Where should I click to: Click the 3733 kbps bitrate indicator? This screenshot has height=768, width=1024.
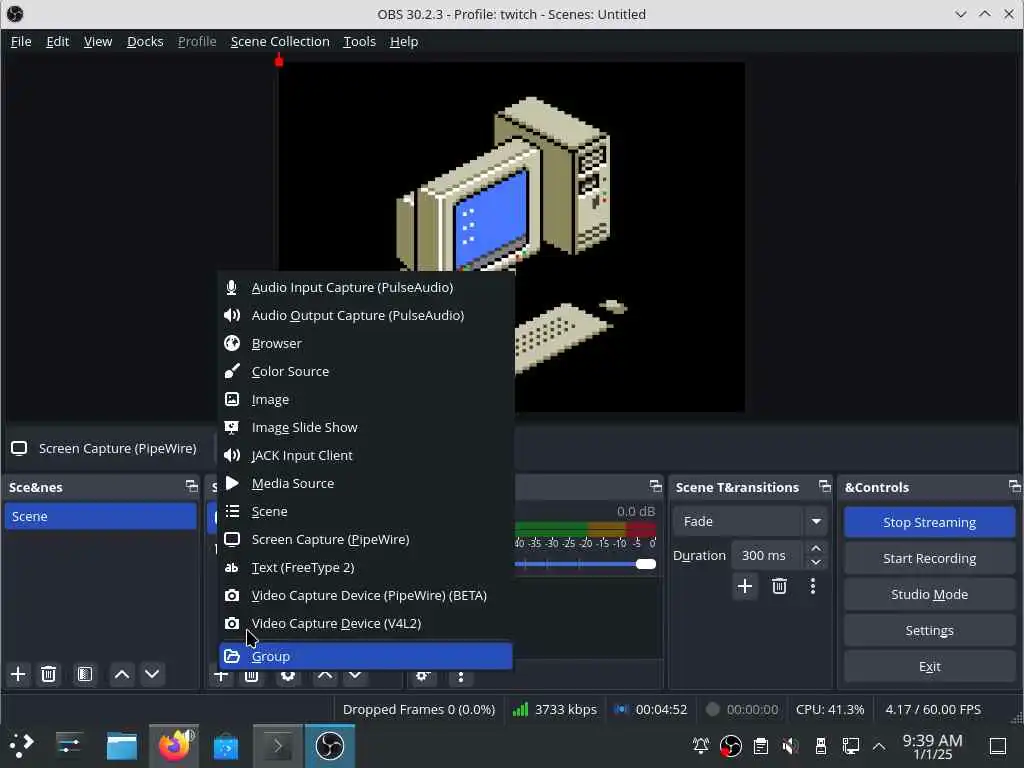pos(554,709)
